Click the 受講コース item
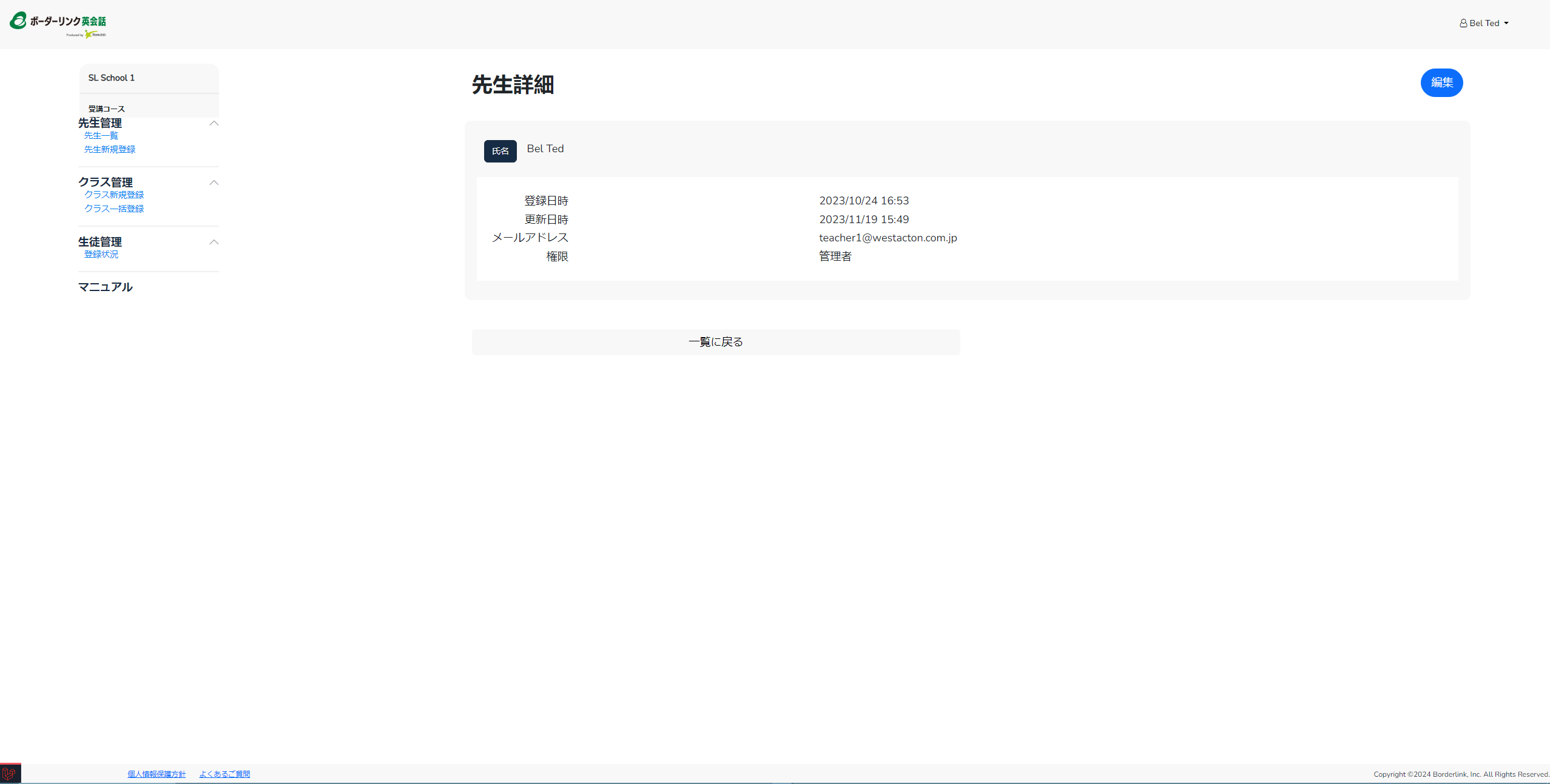Viewport: 1550px width, 784px height. click(107, 109)
